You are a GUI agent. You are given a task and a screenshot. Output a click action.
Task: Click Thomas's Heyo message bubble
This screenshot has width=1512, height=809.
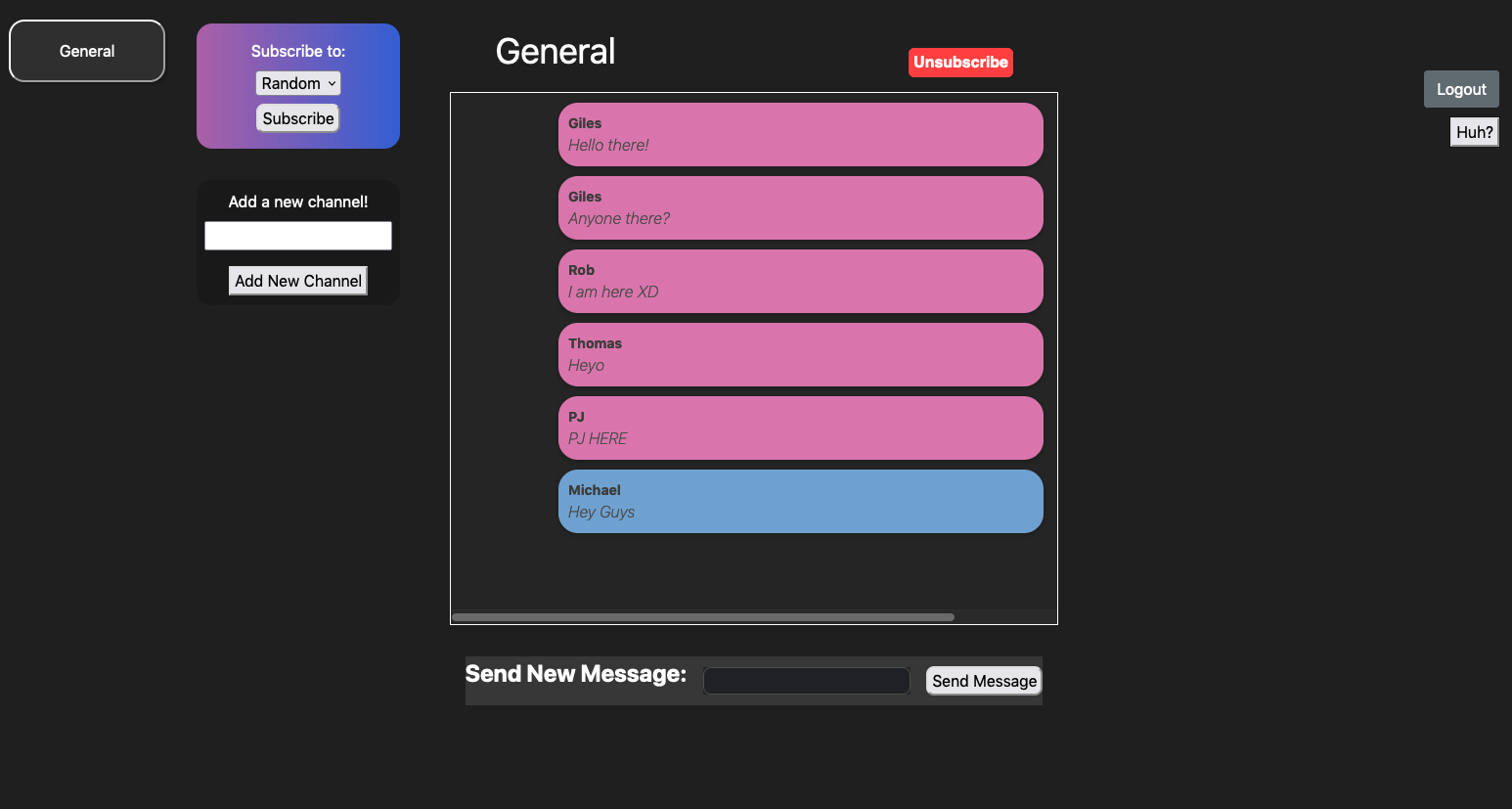coord(800,354)
